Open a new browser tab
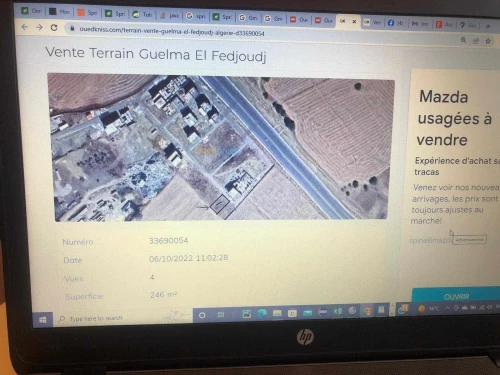Screen dimensions: 500x375 click(488, 26)
